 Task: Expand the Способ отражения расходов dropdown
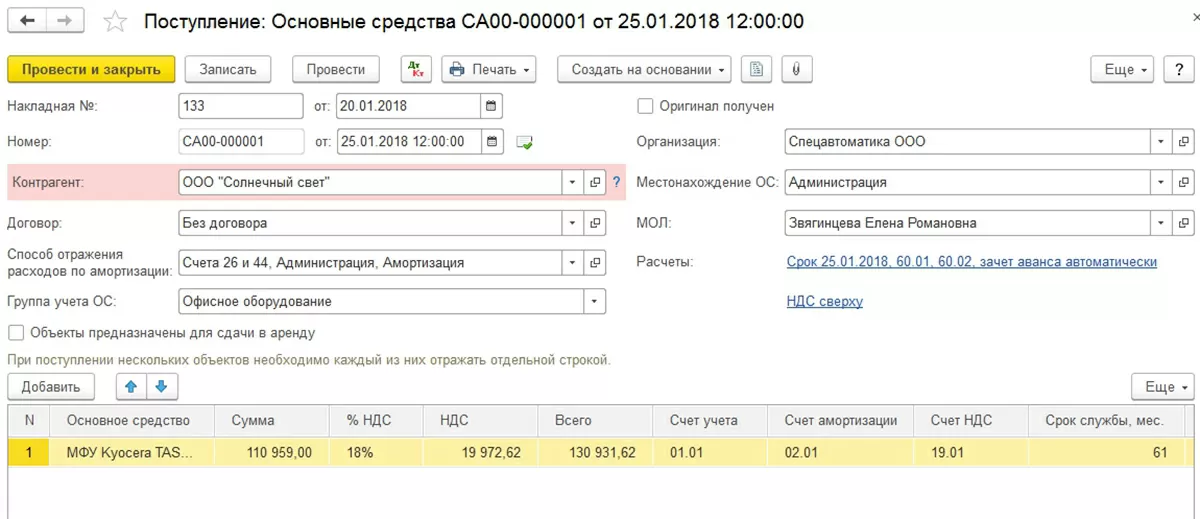573,263
